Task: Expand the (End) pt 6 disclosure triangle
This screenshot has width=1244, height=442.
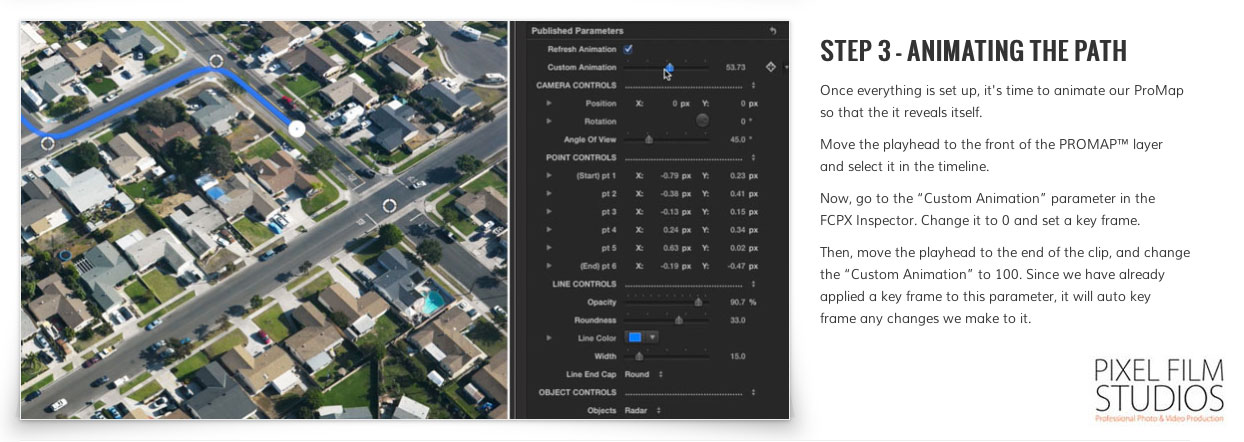Action: pos(549,266)
